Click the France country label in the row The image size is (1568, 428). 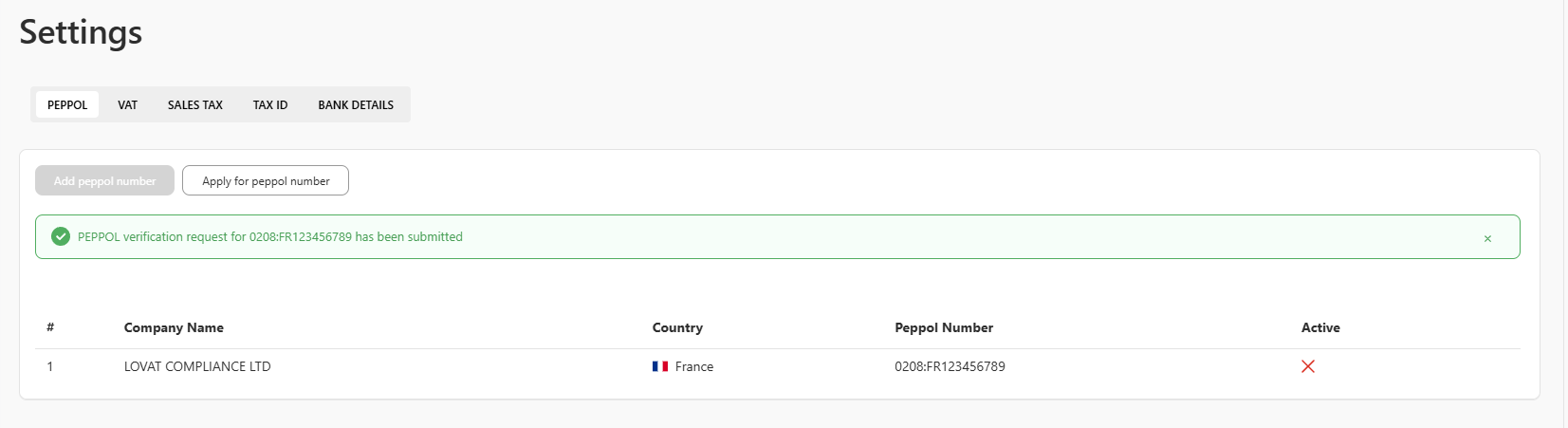[694, 366]
